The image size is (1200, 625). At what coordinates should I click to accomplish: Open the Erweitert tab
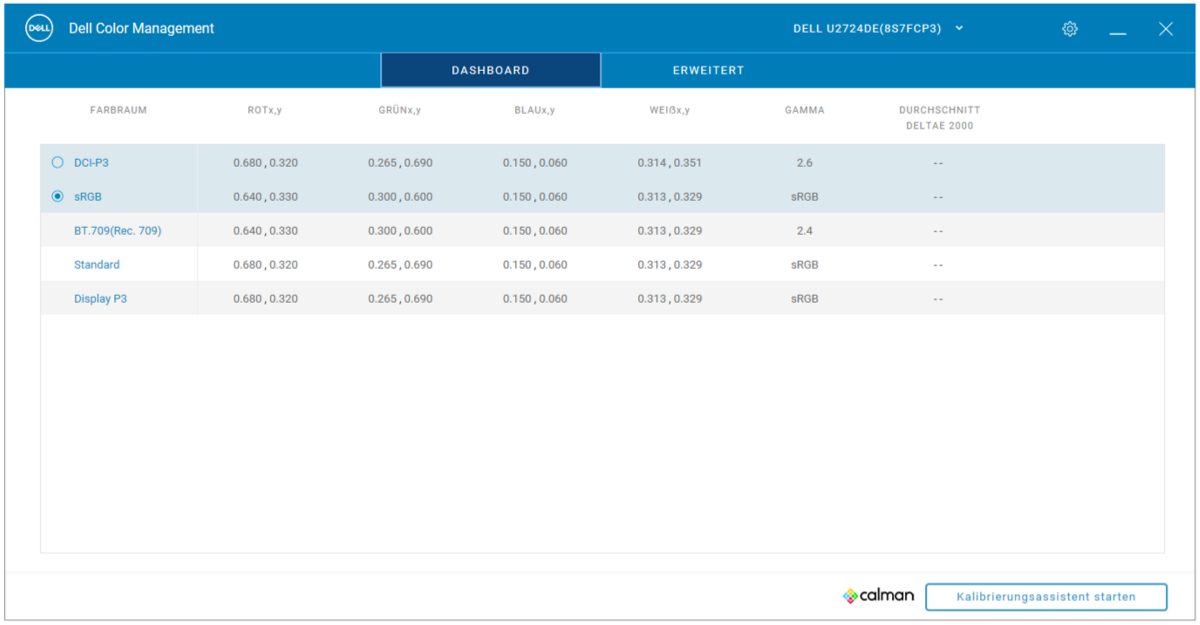pyautogui.click(x=708, y=71)
